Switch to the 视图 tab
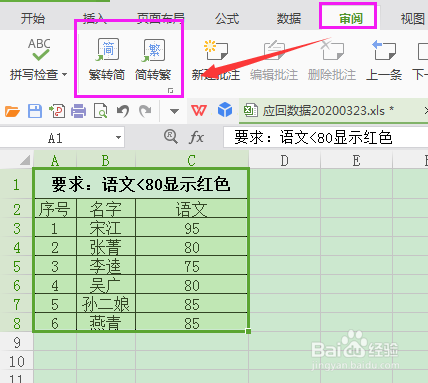This screenshot has width=428, height=383. click(x=413, y=18)
